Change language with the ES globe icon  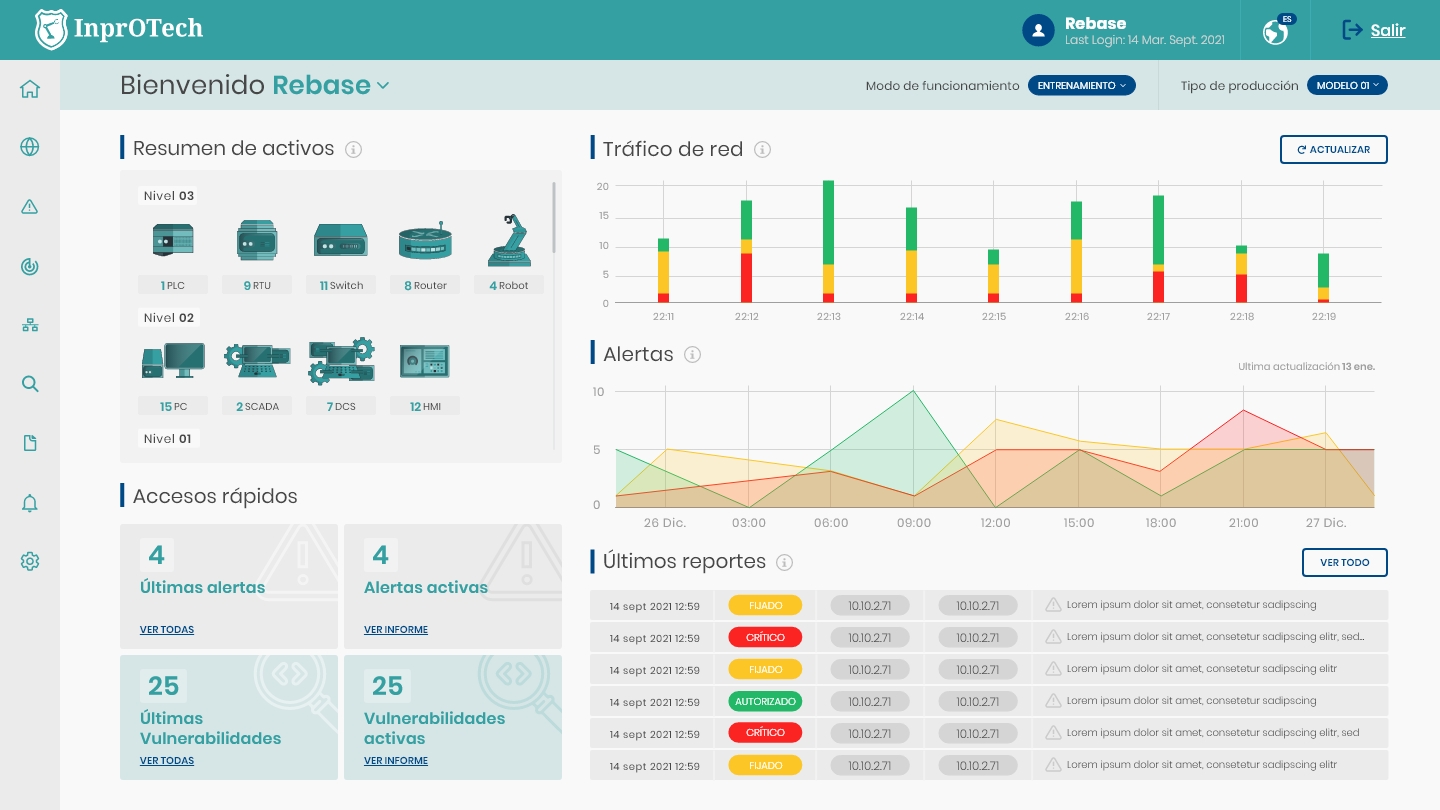point(1277,30)
